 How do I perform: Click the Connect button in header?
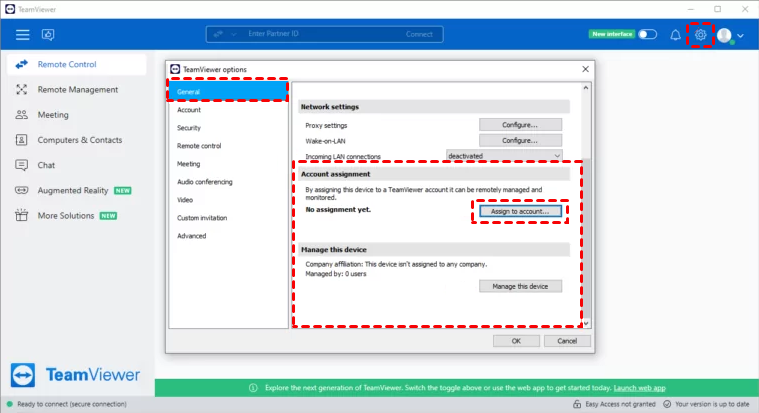tap(419, 34)
